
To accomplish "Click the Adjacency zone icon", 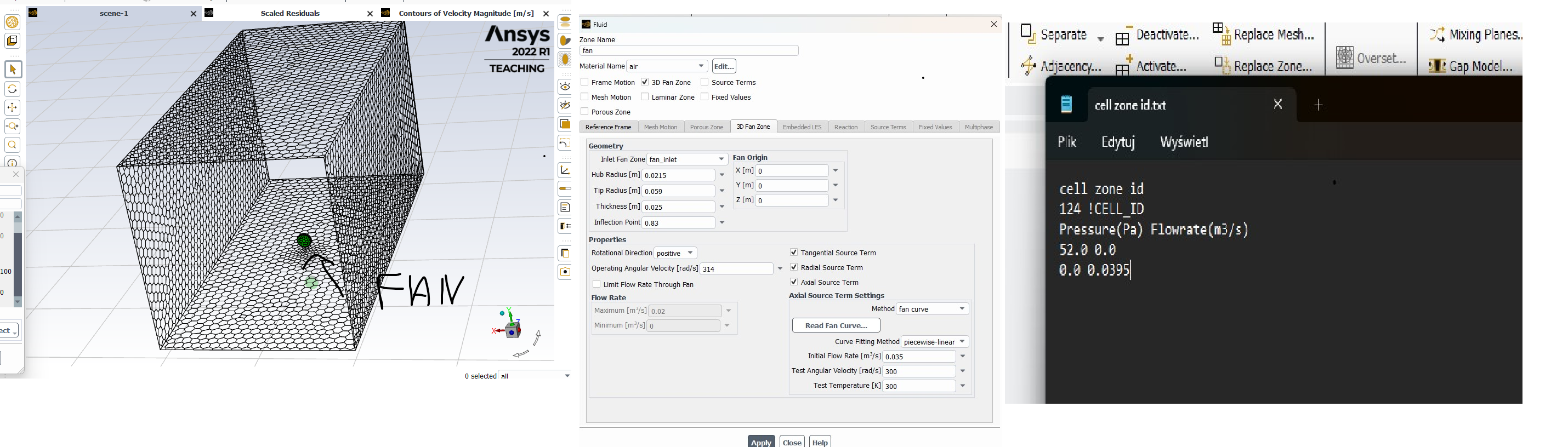I will click(1029, 65).
